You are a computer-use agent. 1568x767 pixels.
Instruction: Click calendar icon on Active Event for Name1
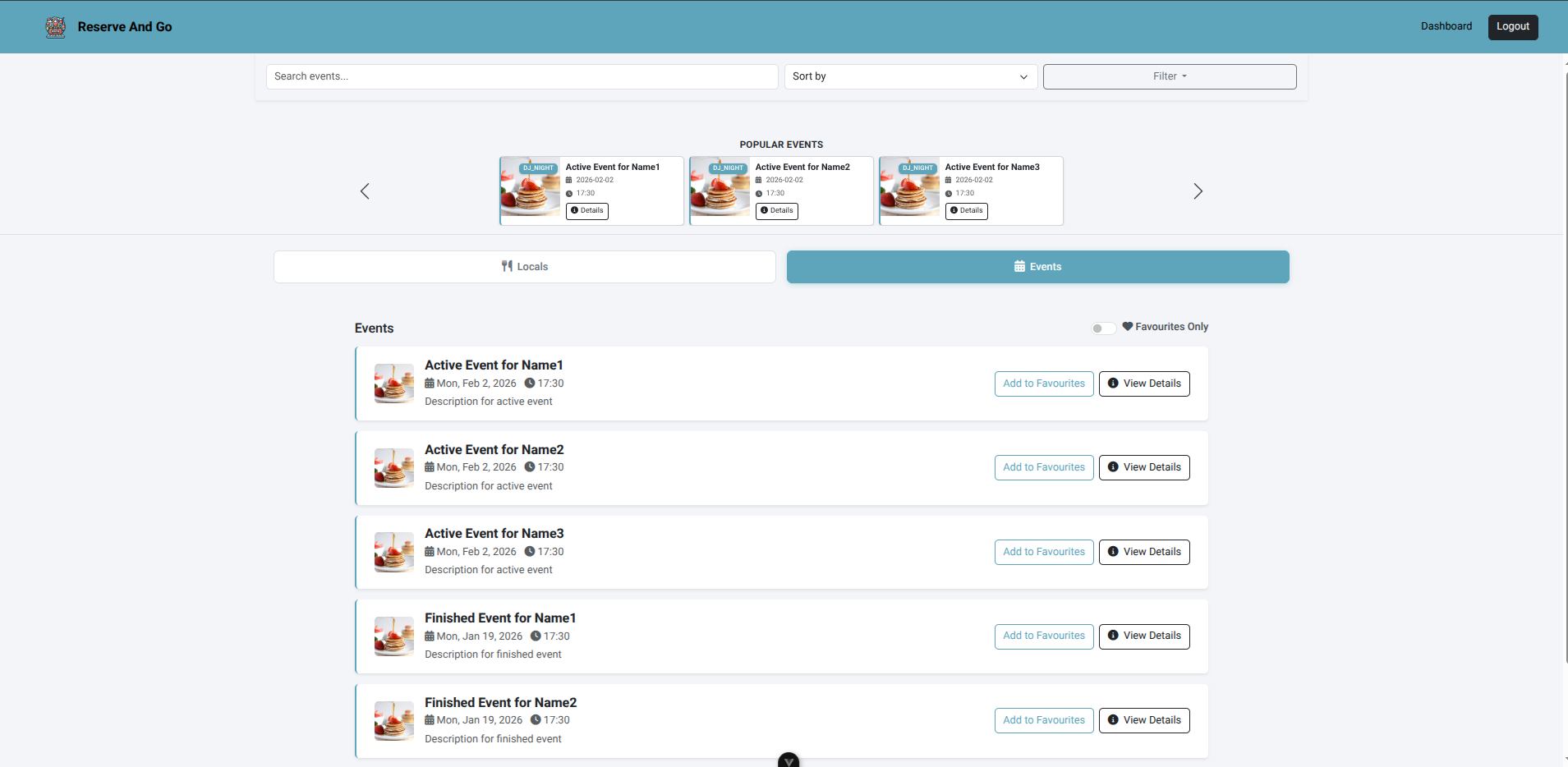pyautogui.click(x=430, y=383)
